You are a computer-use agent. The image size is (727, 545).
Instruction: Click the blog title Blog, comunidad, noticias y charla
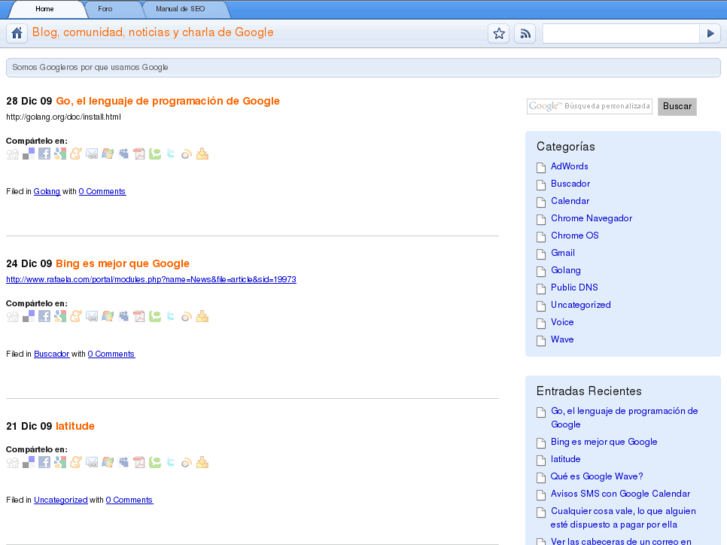153,32
